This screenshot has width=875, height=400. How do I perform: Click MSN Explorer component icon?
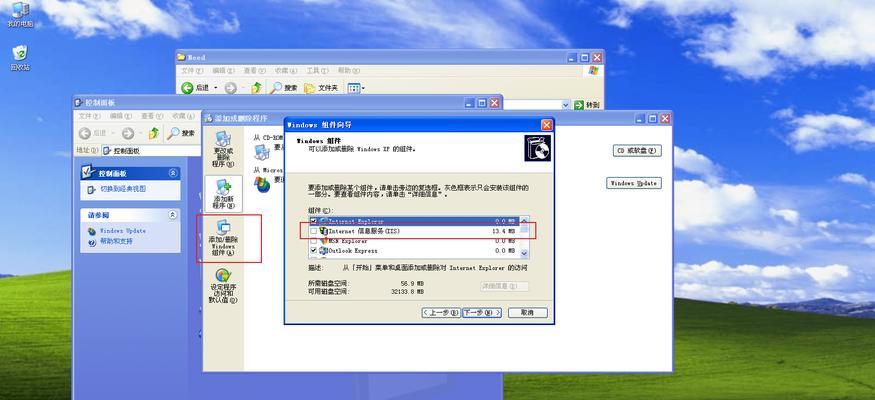(x=323, y=241)
